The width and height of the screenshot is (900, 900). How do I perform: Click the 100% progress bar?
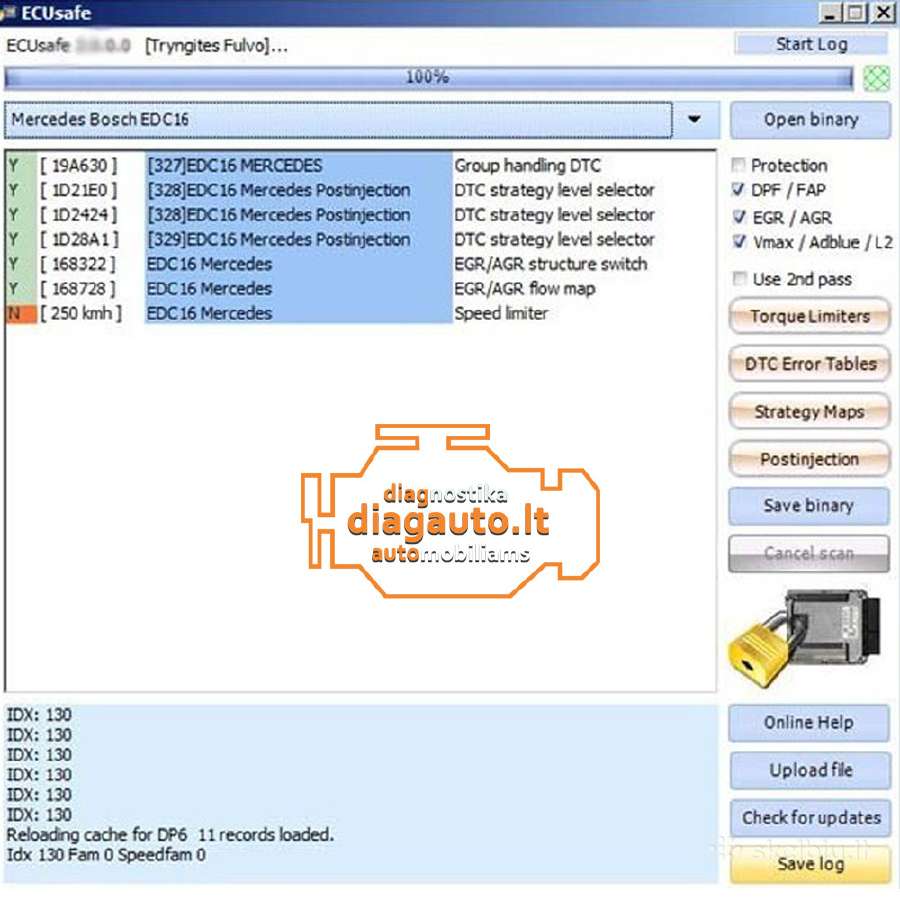428,77
